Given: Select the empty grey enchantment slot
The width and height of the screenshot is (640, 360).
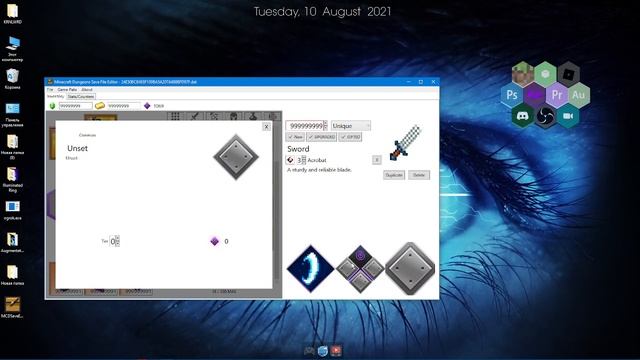Looking at the screenshot, I should 410,268.
